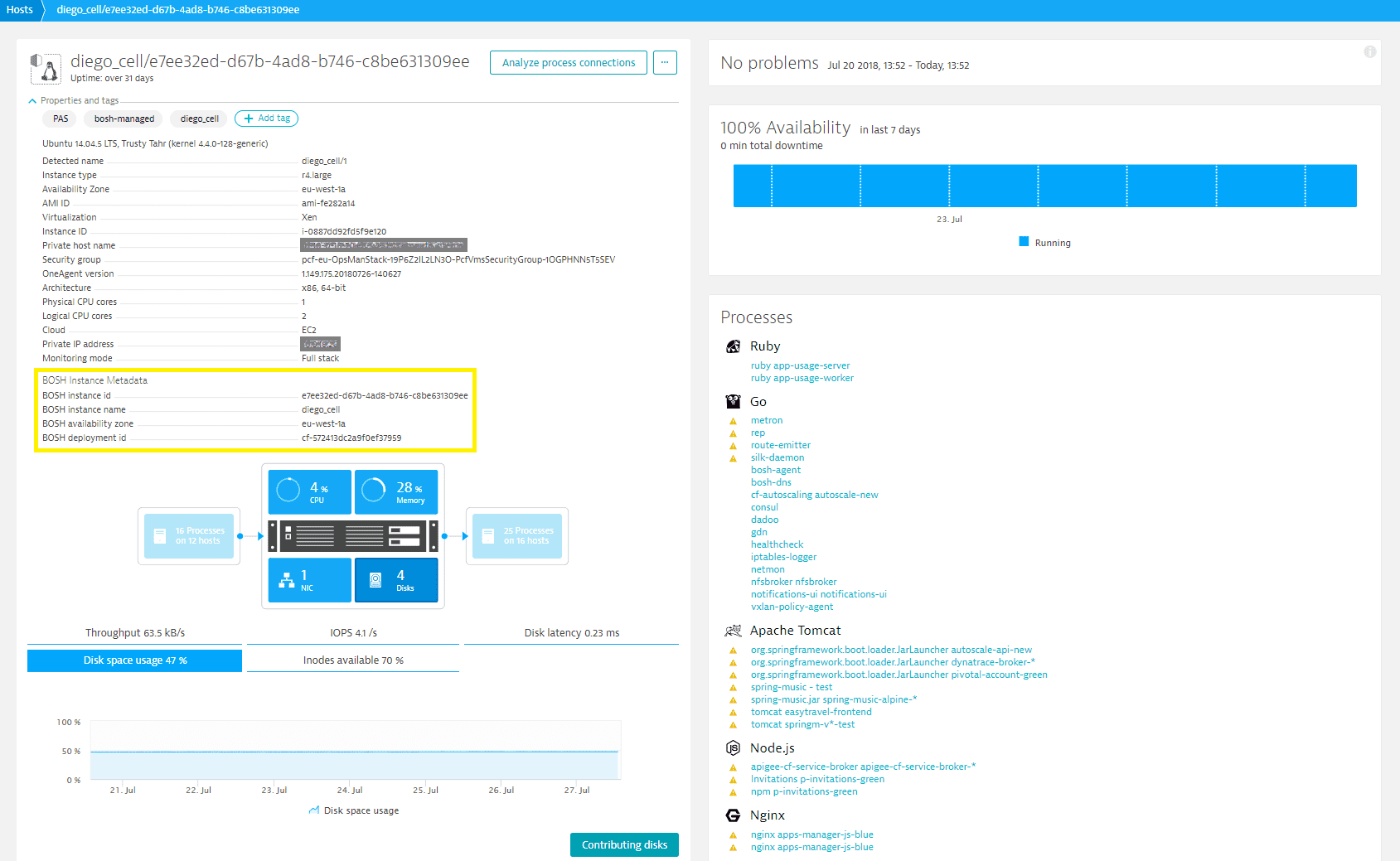Click the Linux host icon beside title
Viewport: 1400px width, 861px height.
click(x=46, y=69)
